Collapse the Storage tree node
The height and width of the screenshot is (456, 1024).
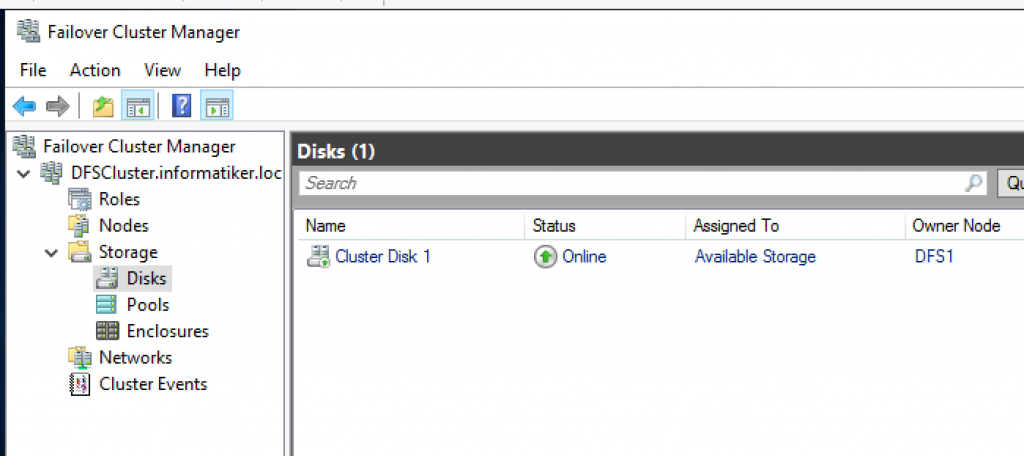click(x=52, y=253)
